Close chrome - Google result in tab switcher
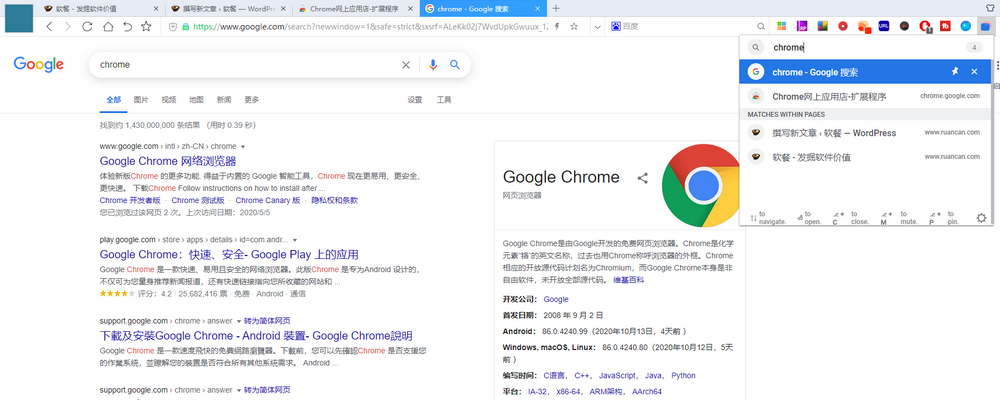Viewport: 1000px width, 400px height. pos(975,72)
